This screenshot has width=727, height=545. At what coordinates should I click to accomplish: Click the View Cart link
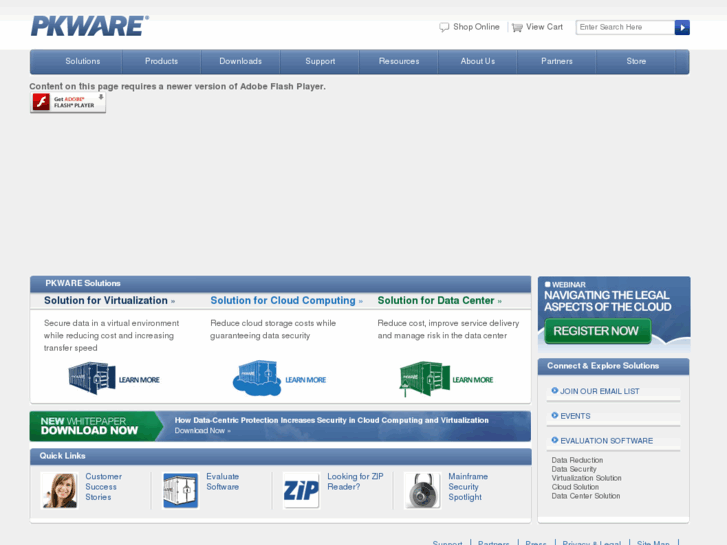point(544,27)
